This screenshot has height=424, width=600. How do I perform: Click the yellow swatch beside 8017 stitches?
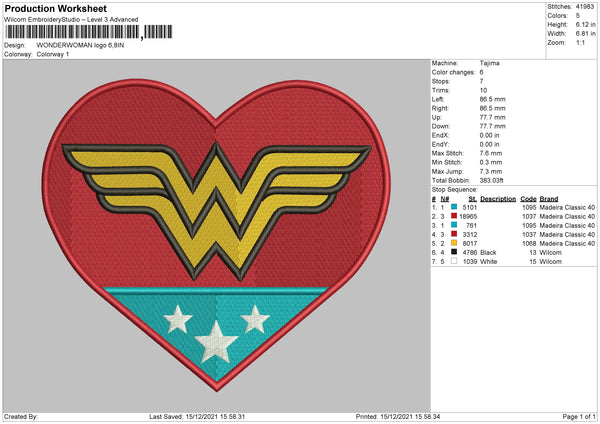tap(454, 243)
